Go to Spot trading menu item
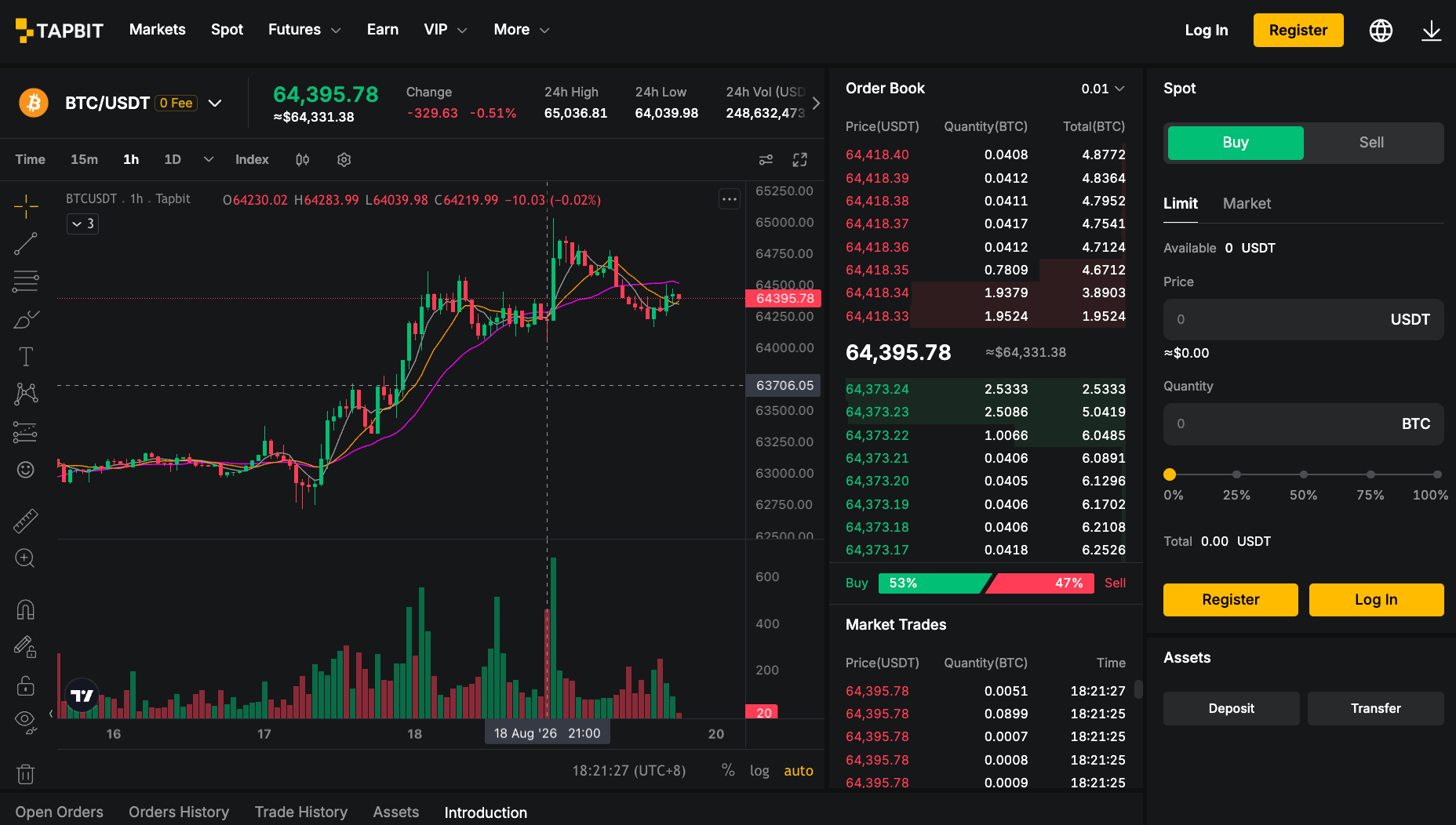The image size is (1456, 825). pyautogui.click(x=227, y=30)
